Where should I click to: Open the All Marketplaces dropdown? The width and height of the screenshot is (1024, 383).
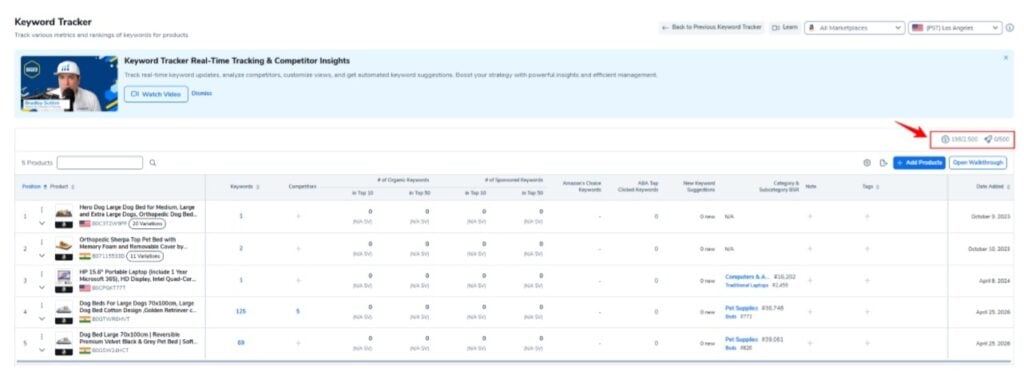point(854,28)
